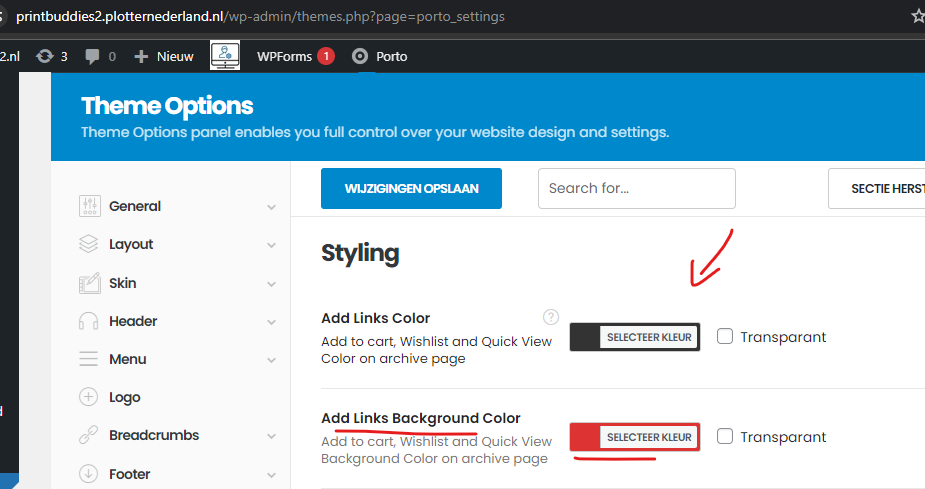The image size is (925, 489).
Task: Click the updates count 3
Action: coord(64,57)
